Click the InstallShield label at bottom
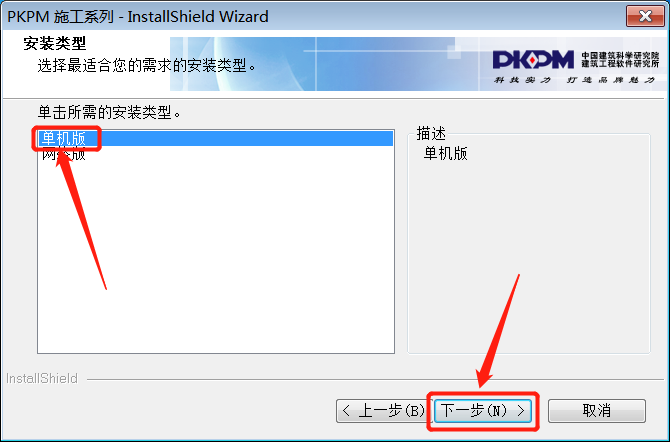This screenshot has width=670, height=442. point(42,378)
